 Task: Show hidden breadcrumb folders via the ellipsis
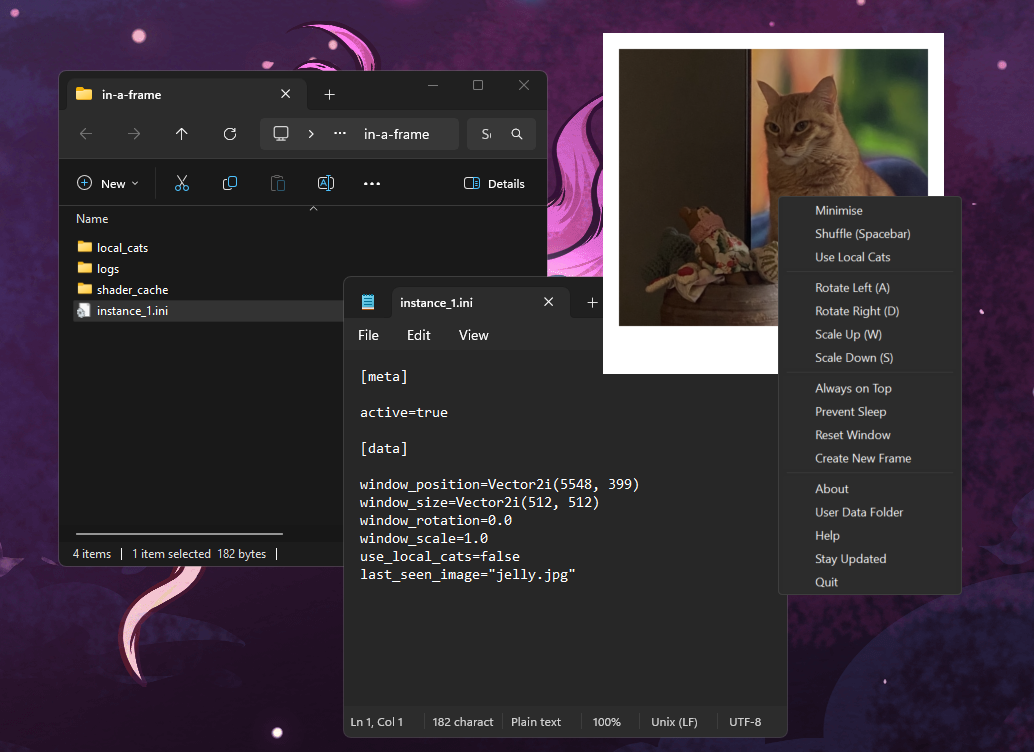[340, 133]
